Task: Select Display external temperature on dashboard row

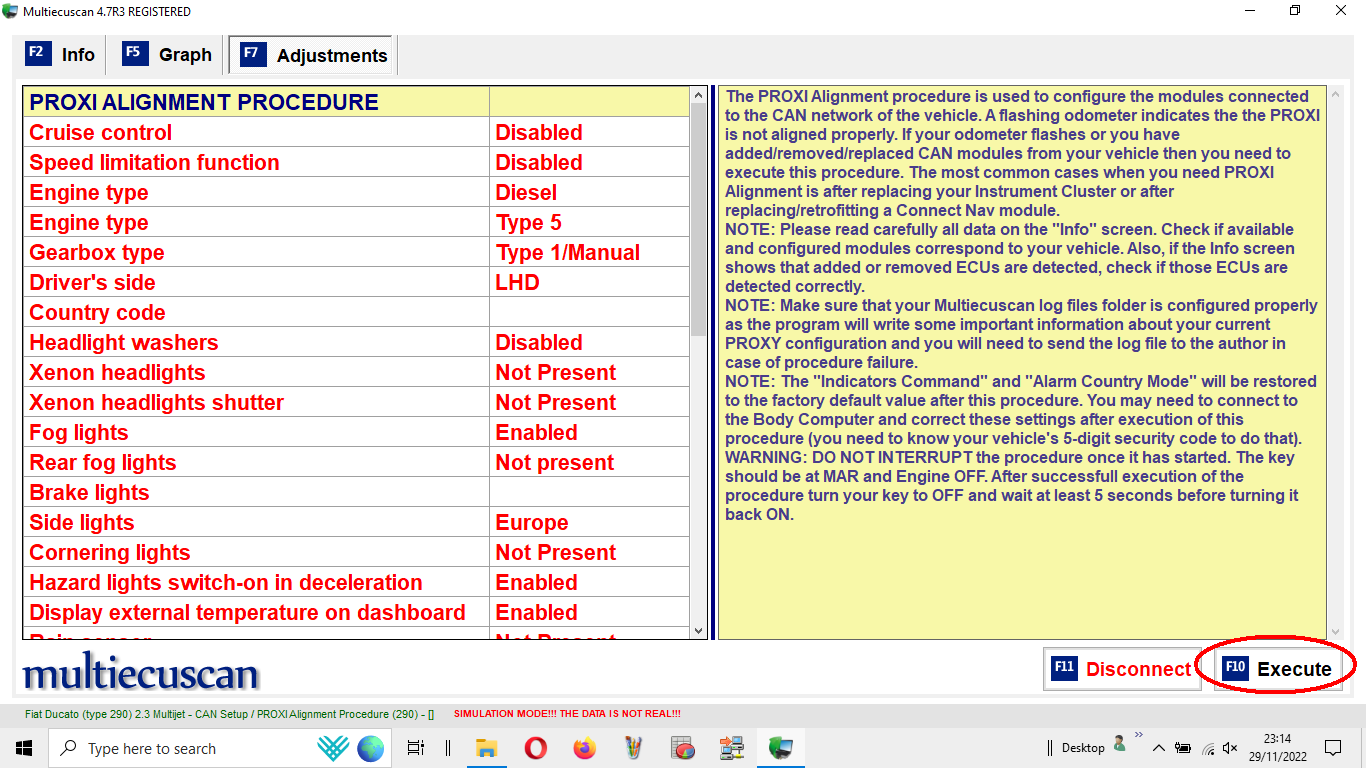Action: [x=356, y=612]
